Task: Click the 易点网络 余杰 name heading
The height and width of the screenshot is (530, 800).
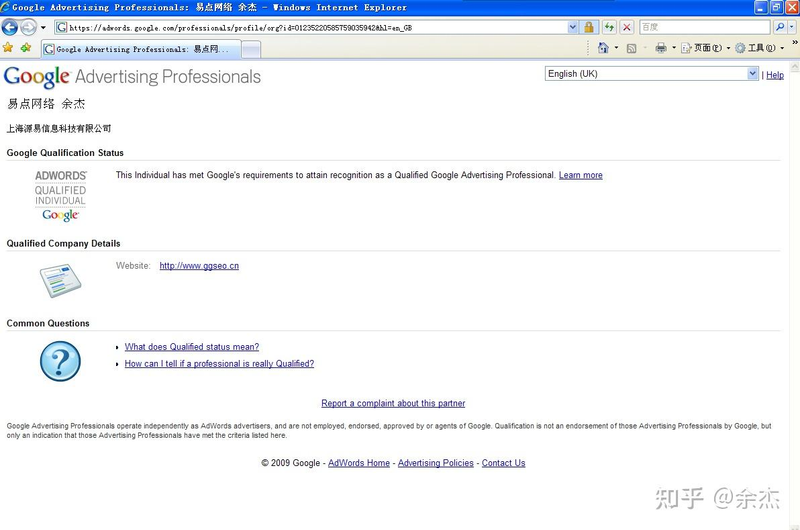Action: 46,104
